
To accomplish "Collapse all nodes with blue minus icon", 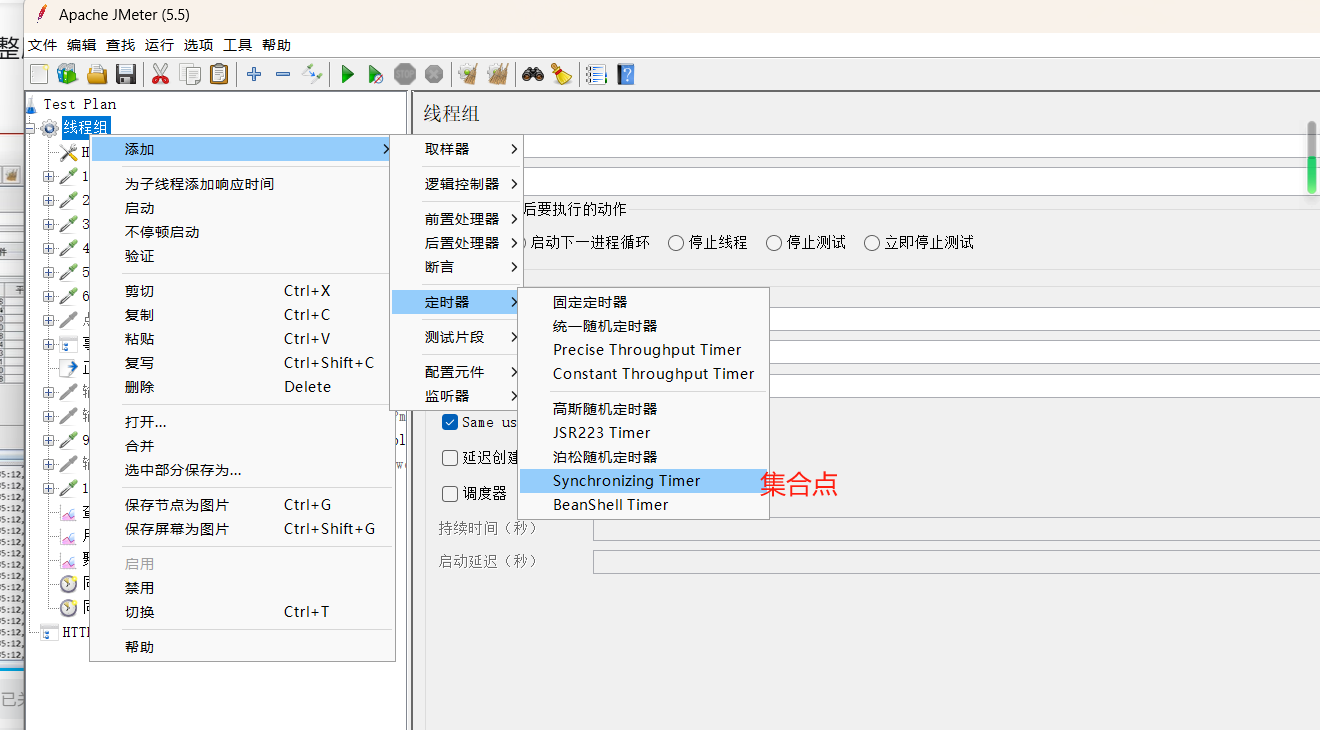I will pos(283,74).
